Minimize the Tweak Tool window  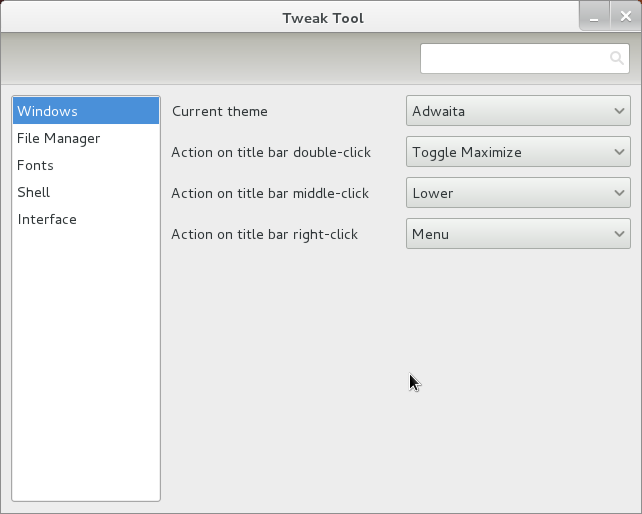(595, 16)
